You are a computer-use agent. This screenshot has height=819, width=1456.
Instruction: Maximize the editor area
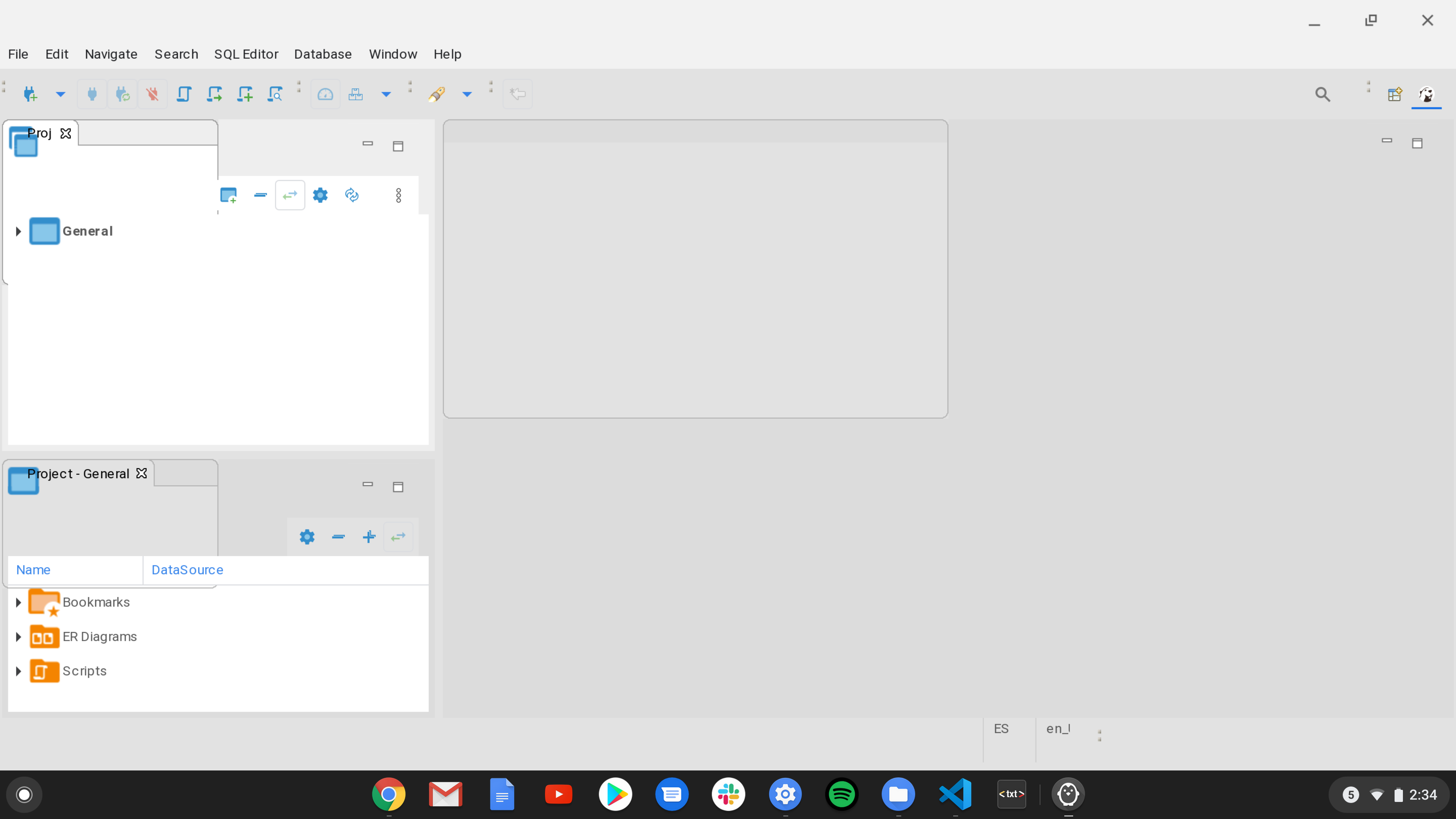[x=1417, y=143]
